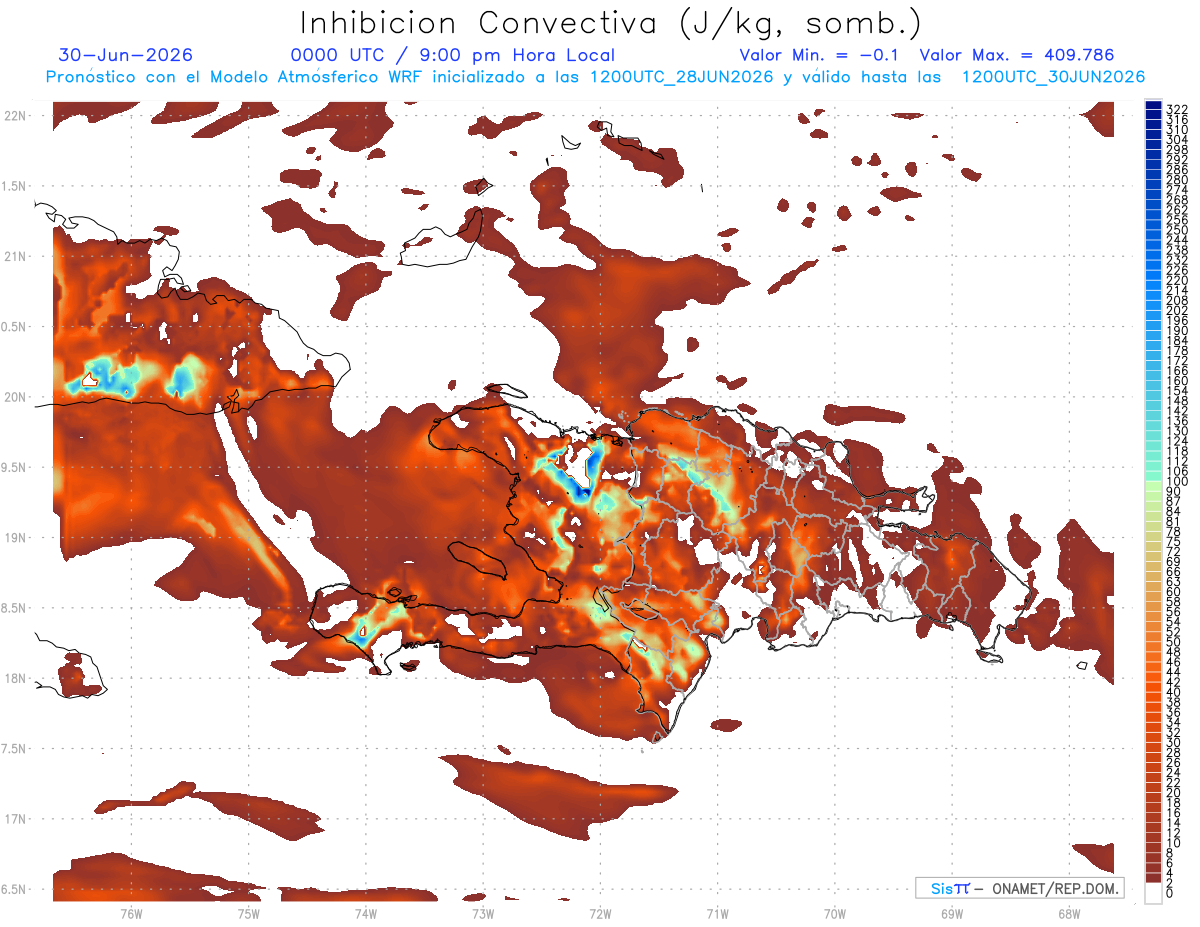Screen dimensions: 1200x927
Task: Click the '72W' longitude label
Action: point(600,913)
